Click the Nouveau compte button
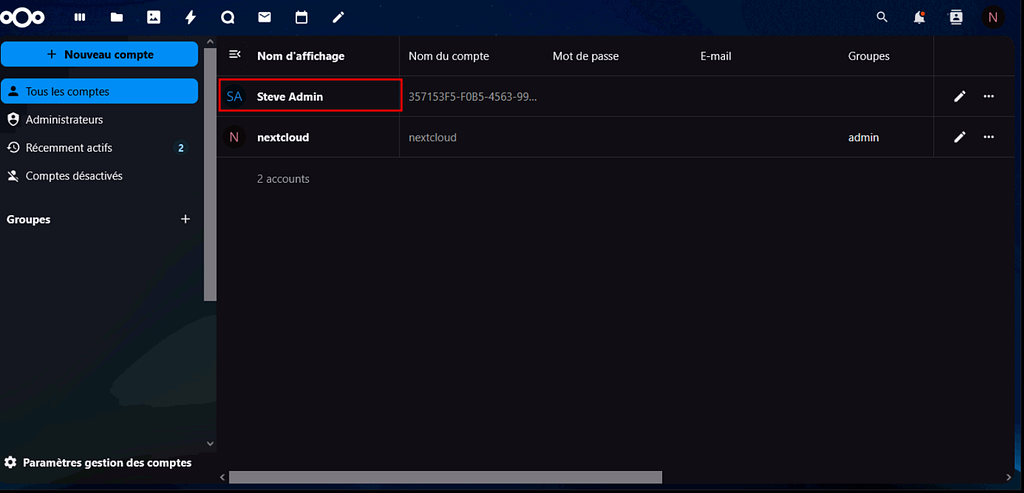The width and height of the screenshot is (1024, 493). [x=99, y=54]
